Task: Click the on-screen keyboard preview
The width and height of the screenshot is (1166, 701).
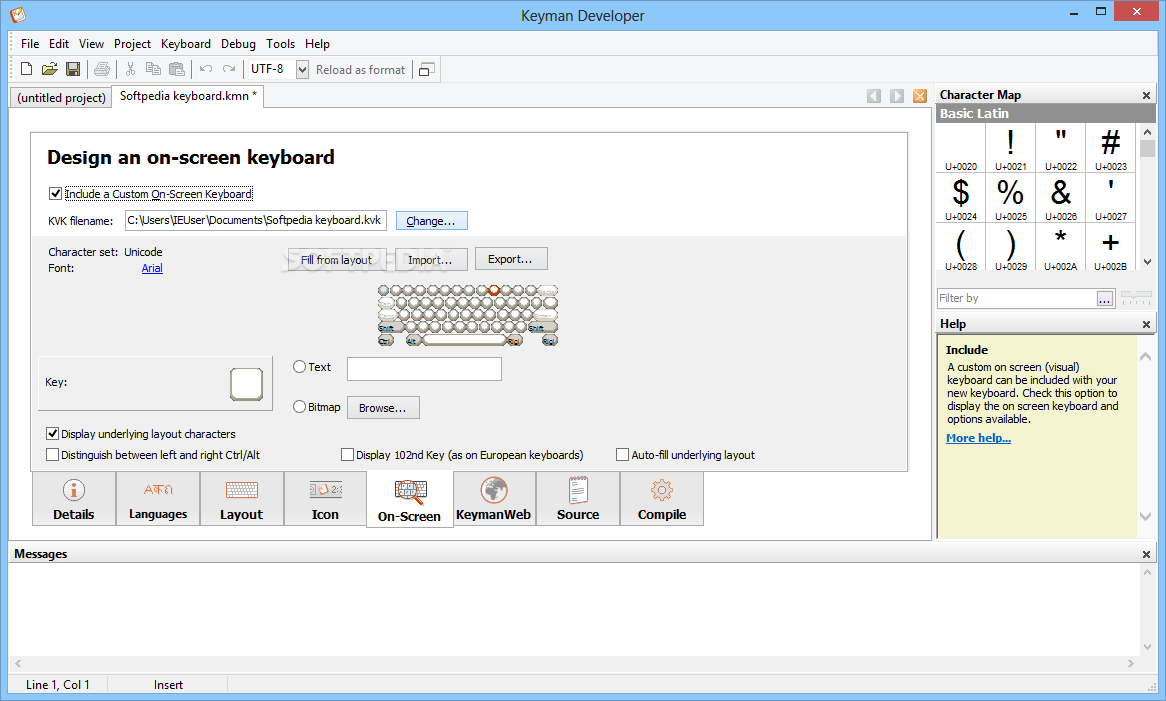Action: [x=468, y=315]
